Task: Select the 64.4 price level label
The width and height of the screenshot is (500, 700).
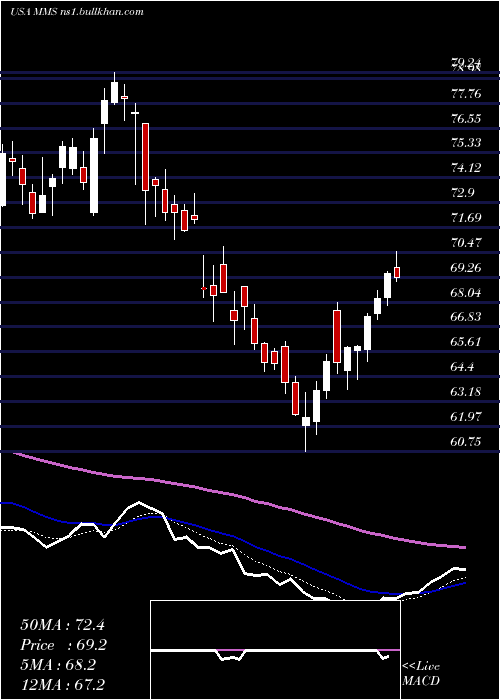Action: point(463,367)
